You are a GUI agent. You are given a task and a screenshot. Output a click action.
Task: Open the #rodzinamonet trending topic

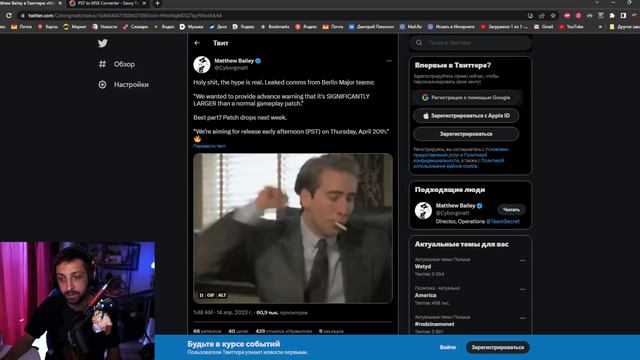tap(434, 324)
